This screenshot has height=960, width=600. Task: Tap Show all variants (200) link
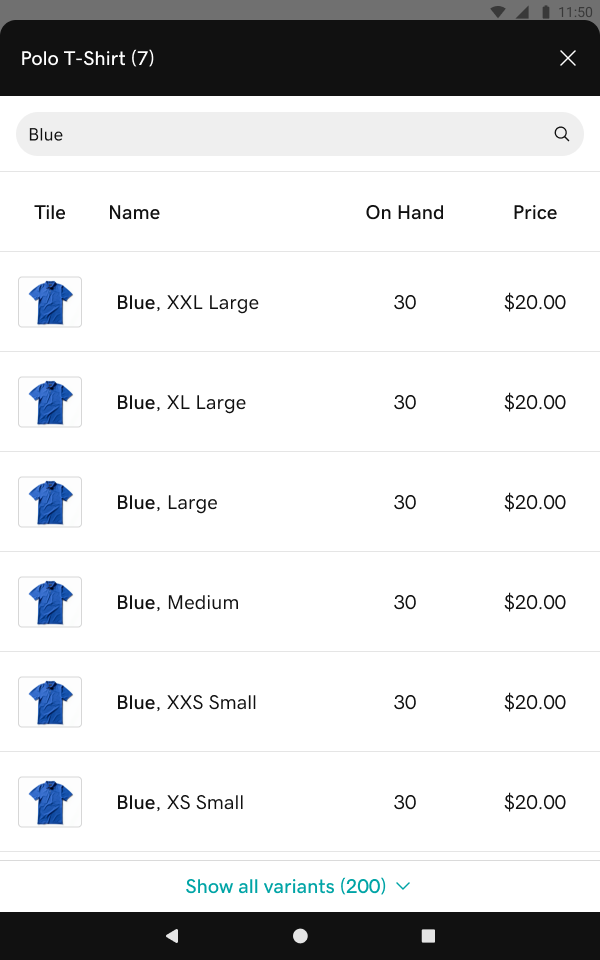point(286,886)
